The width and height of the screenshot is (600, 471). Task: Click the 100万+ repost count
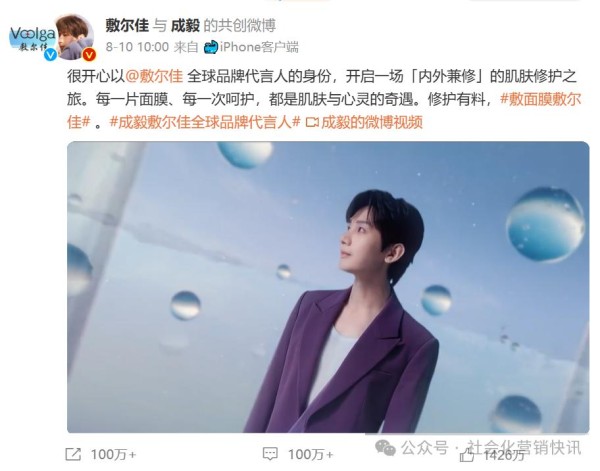point(113,455)
